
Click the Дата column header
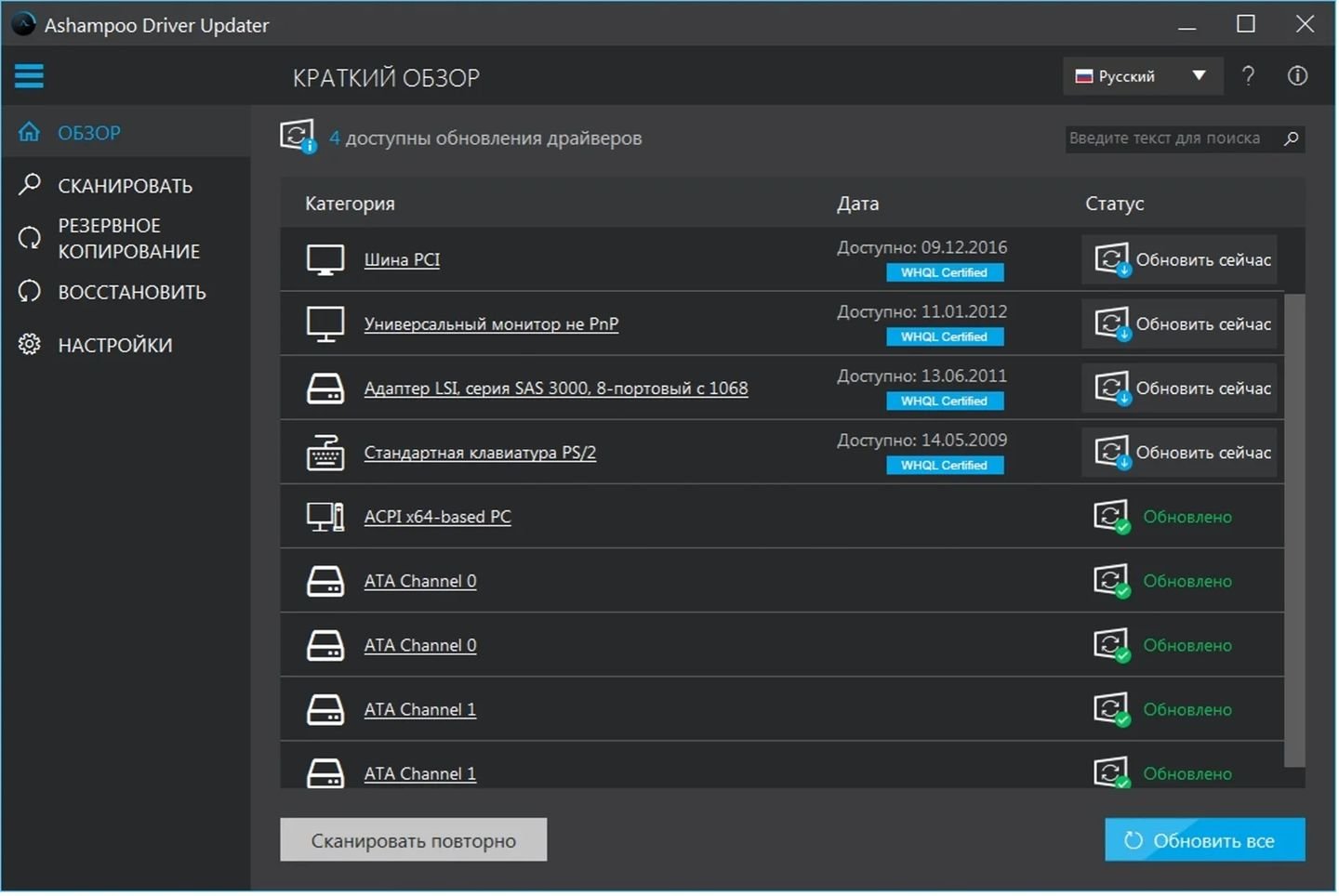858,204
